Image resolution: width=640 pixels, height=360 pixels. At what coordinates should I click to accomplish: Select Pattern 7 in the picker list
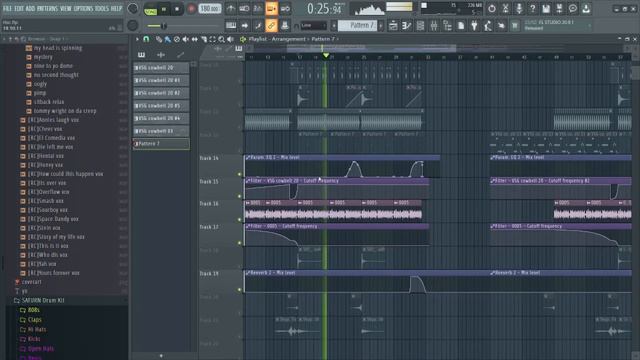(x=161, y=144)
